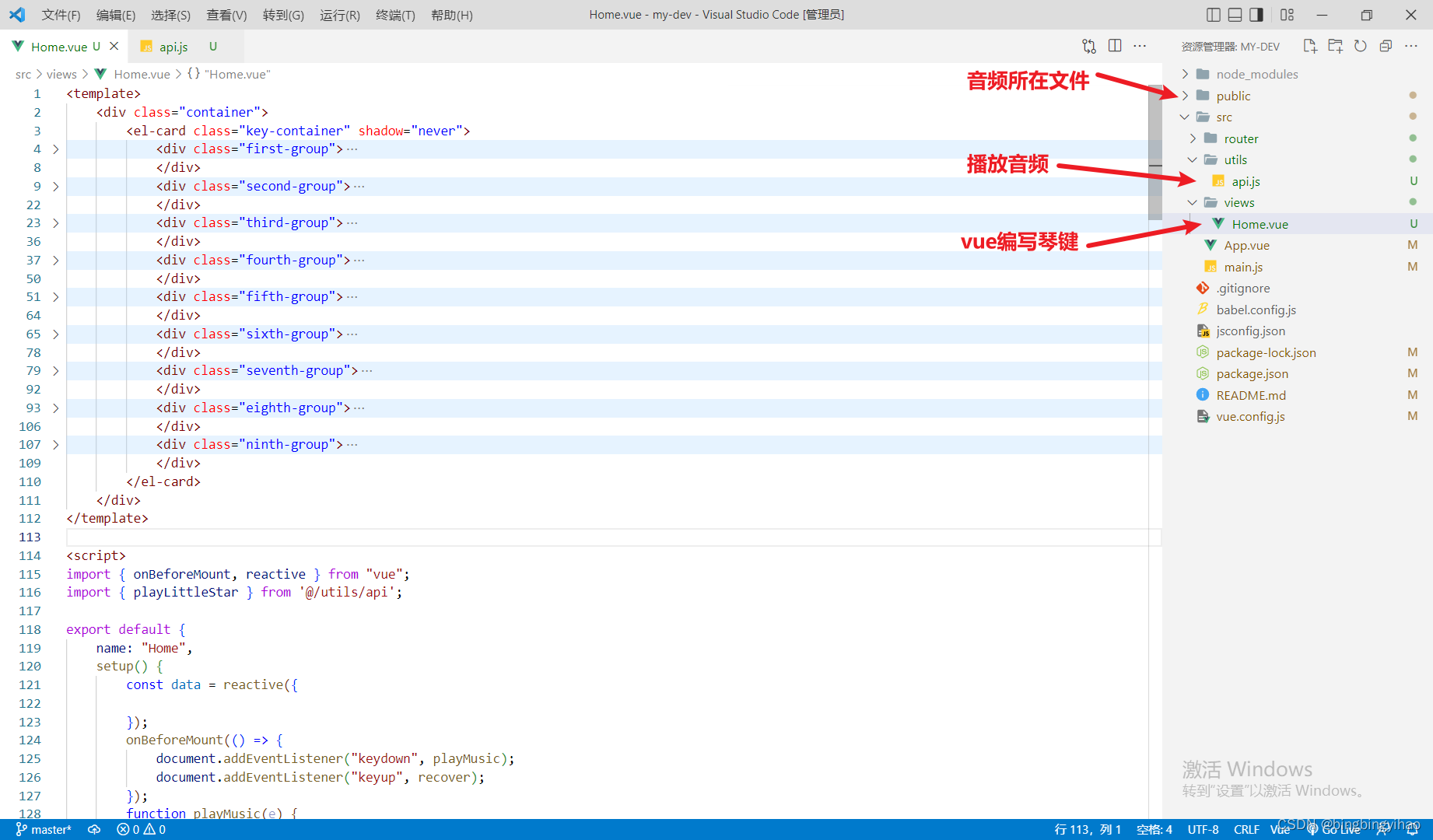Unfold the first-group div at line 4
Image resolution: width=1433 pixels, height=840 pixels.
[55, 149]
